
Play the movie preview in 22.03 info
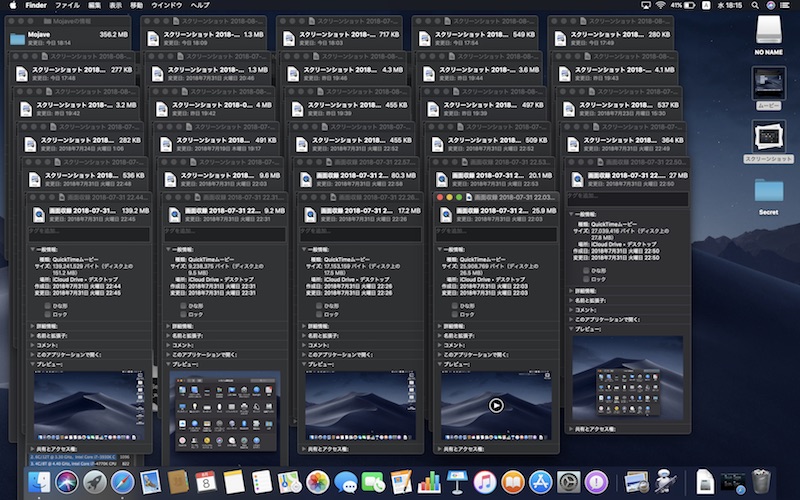tap(496, 406)
